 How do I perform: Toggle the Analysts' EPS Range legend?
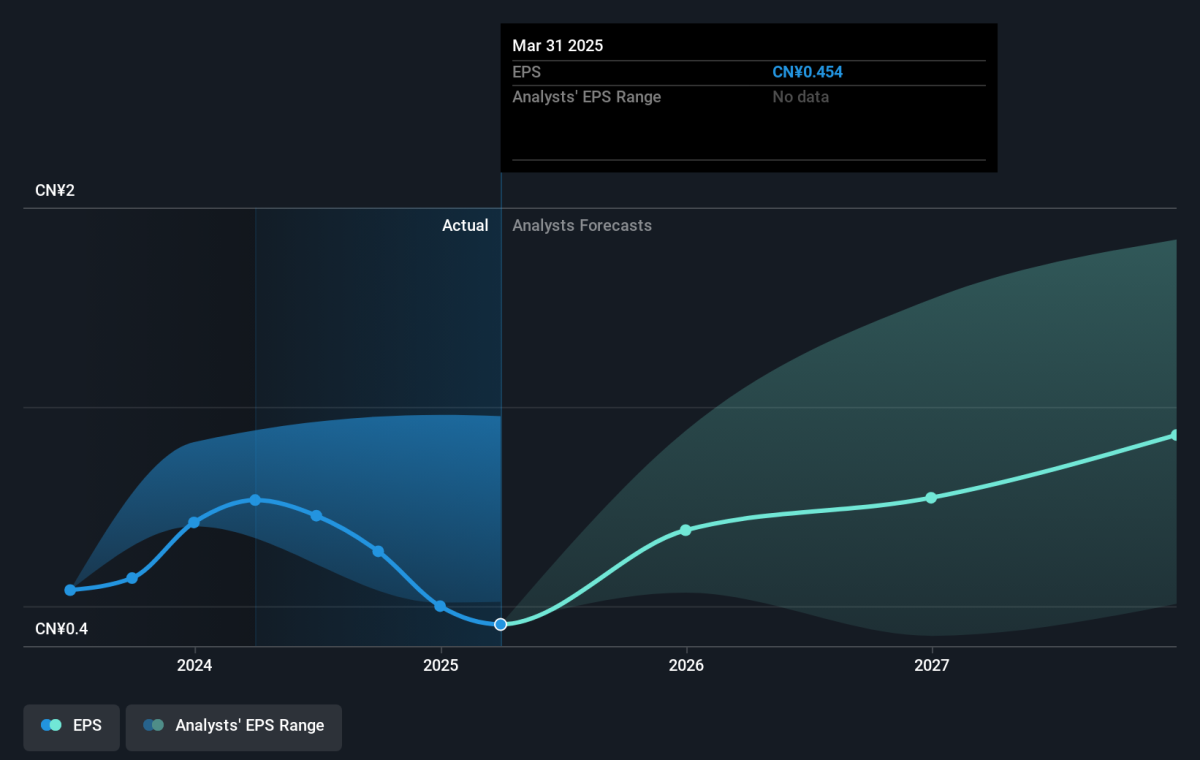(234, 727)
